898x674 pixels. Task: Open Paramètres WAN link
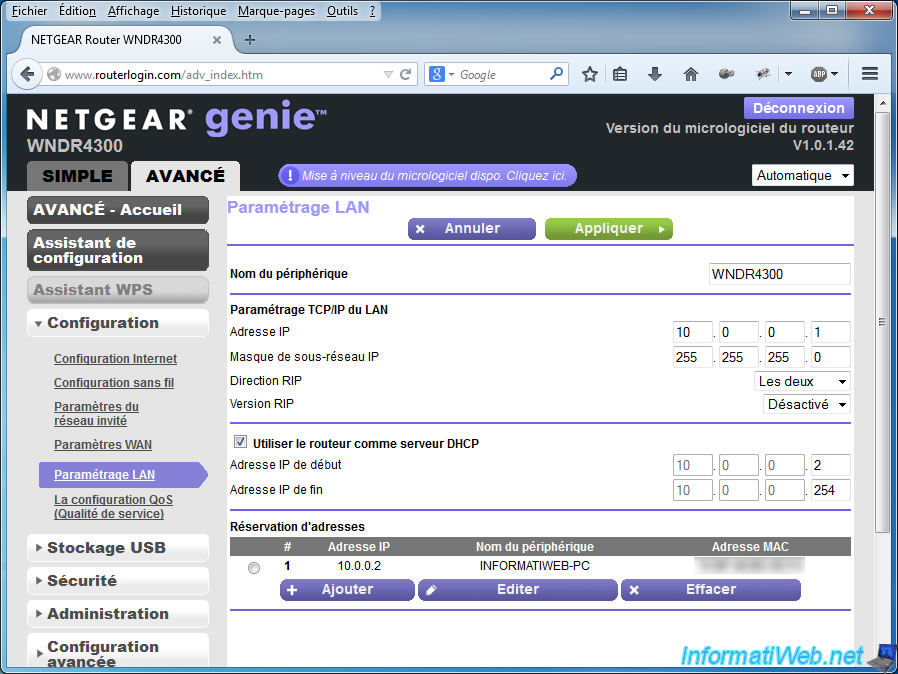pyautogui.click(x=103, y=444)
